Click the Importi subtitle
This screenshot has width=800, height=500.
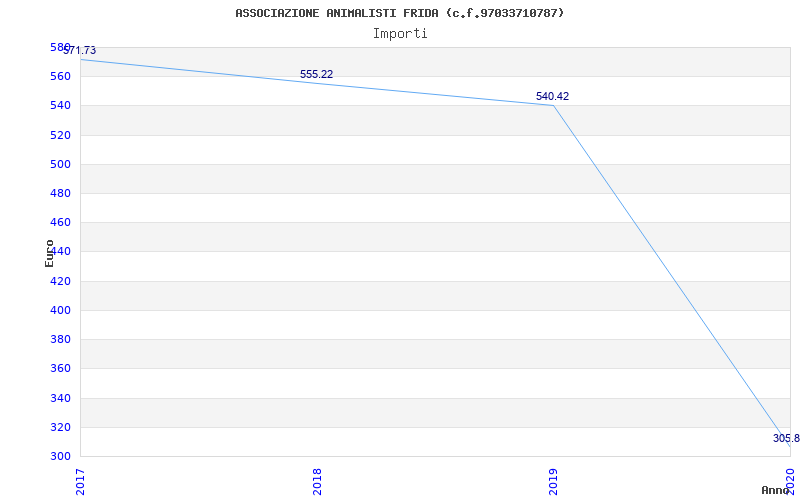(x=400, y=33)
